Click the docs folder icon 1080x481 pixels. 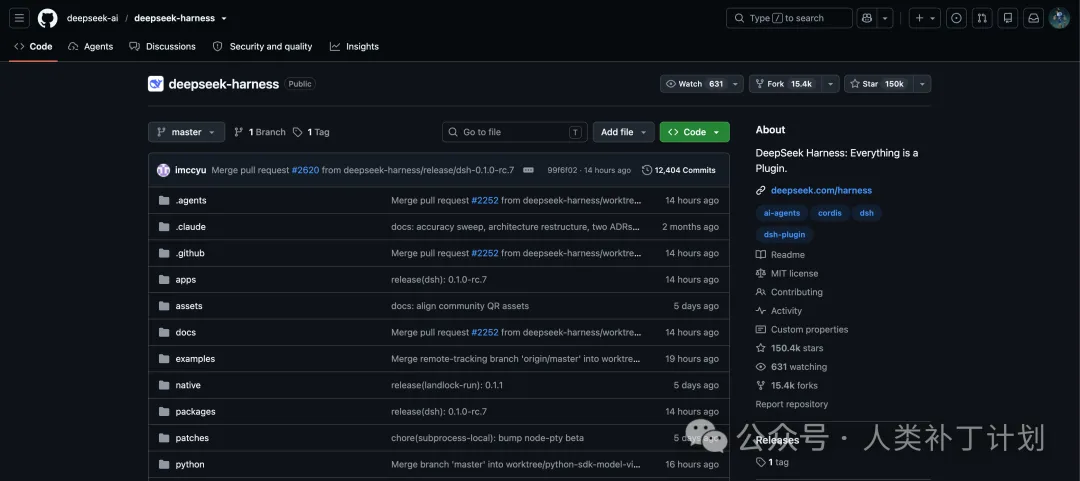point(164,332)
